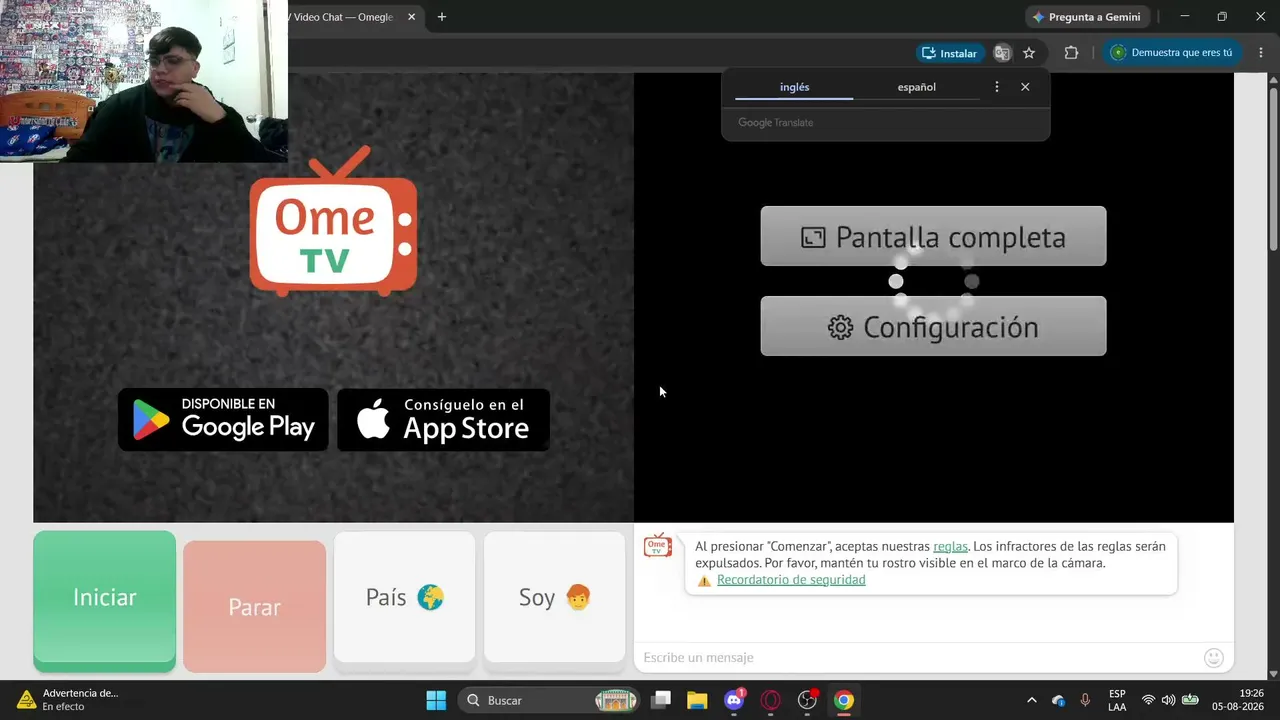Open Configuración settings button
Screen dimensions: 1280x720
pyautogui.click(x=933, y=326)
